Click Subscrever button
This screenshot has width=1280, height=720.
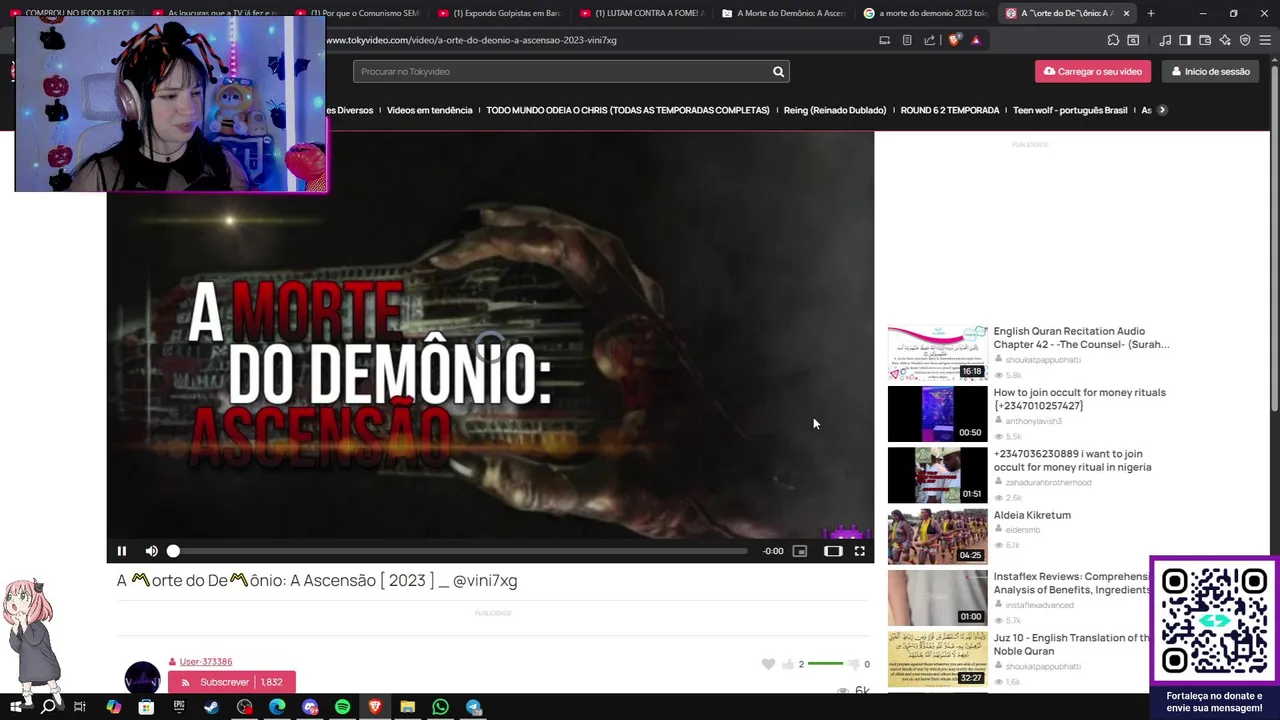[x=231, y=682]
